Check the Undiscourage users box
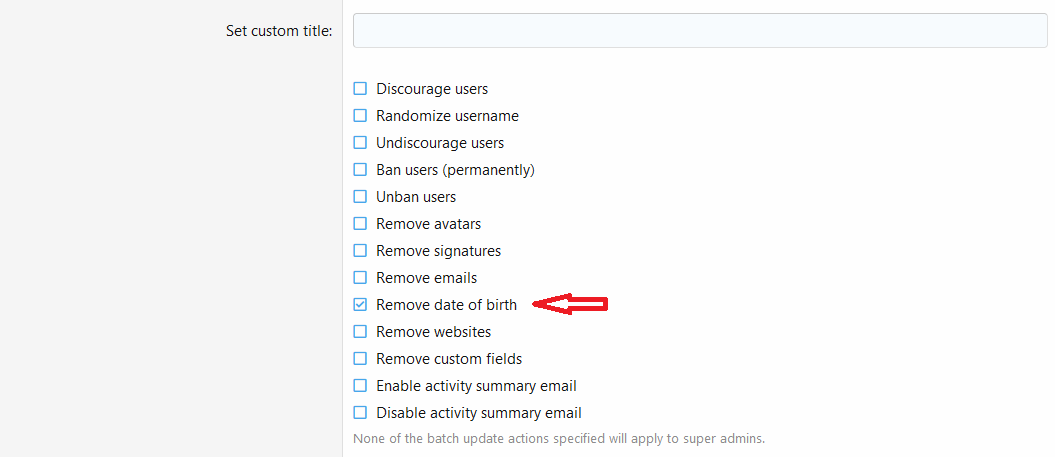Screen dimensions: 1055x457 click(x=361, y=143)
